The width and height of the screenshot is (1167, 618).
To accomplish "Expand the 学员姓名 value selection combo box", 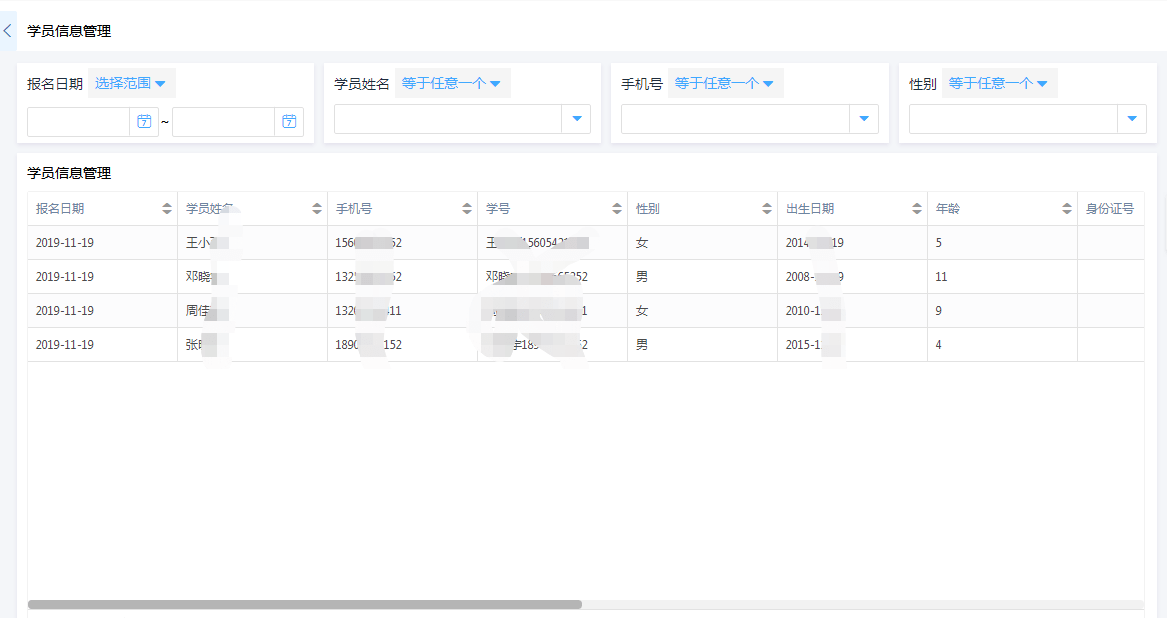I will point(577,118).
